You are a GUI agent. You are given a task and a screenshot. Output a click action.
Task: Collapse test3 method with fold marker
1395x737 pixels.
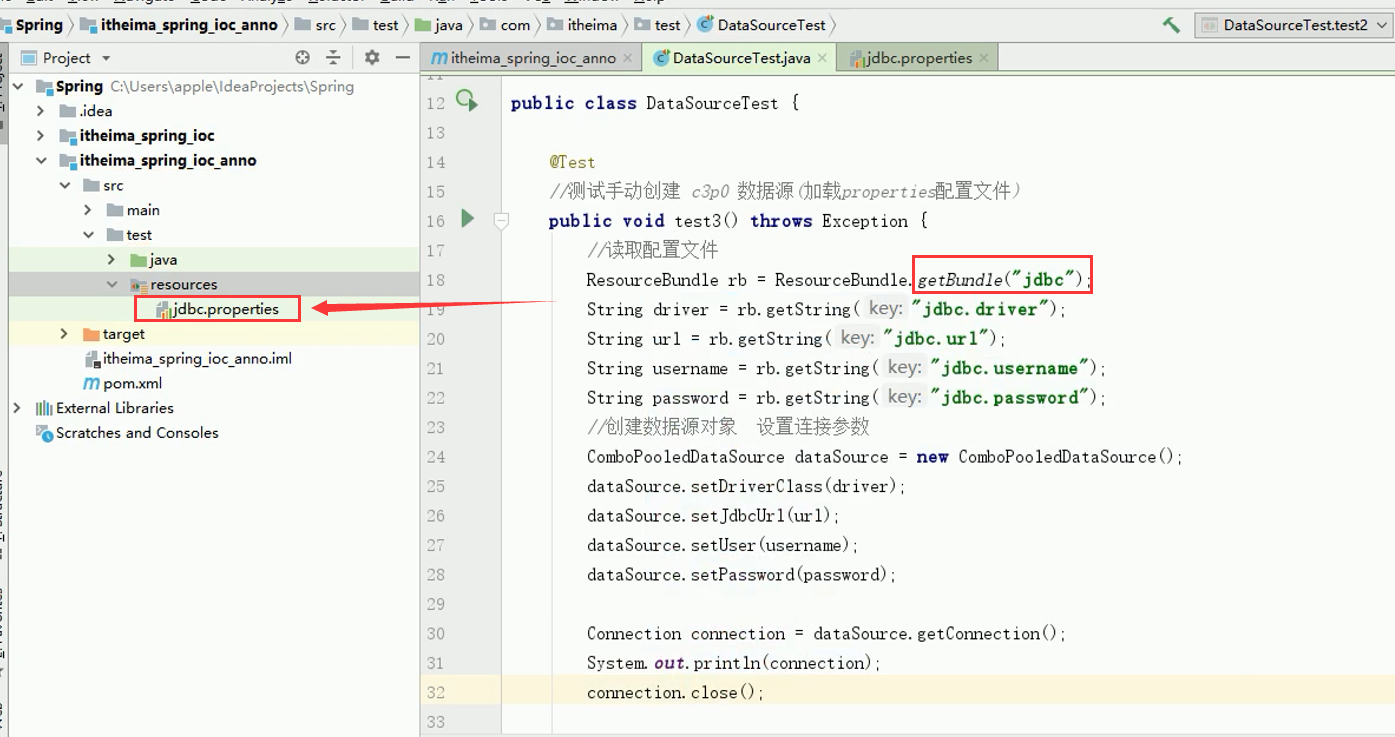502,221
